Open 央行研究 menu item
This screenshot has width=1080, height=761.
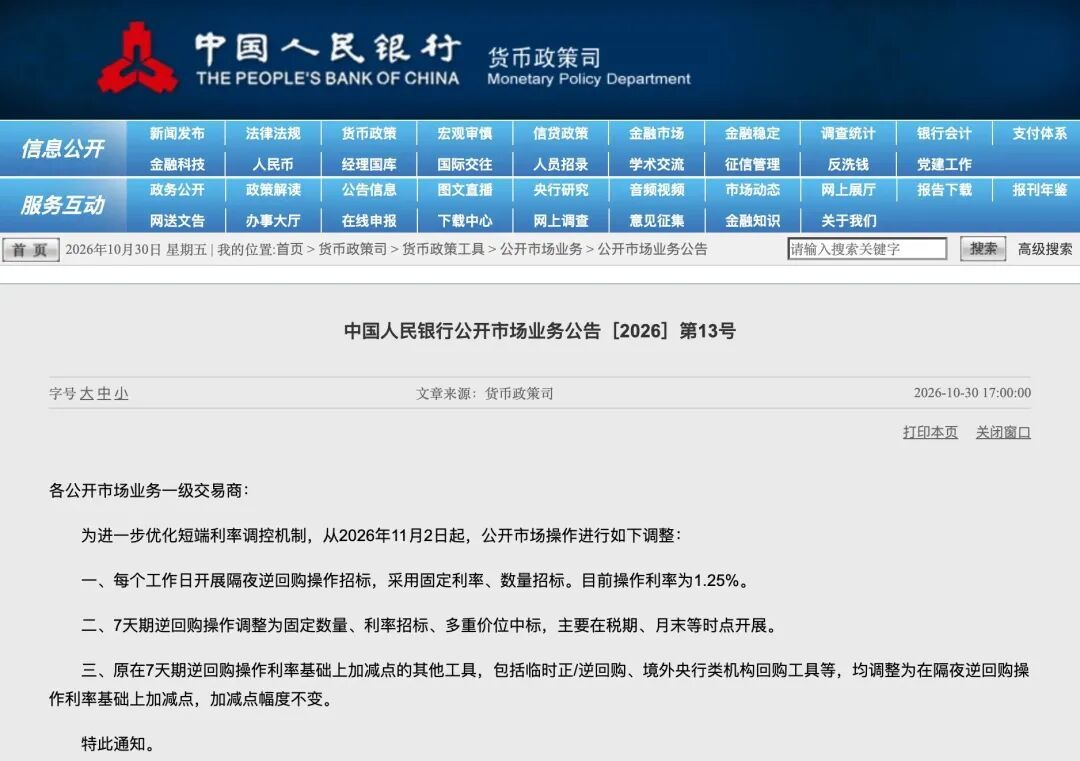561,190
